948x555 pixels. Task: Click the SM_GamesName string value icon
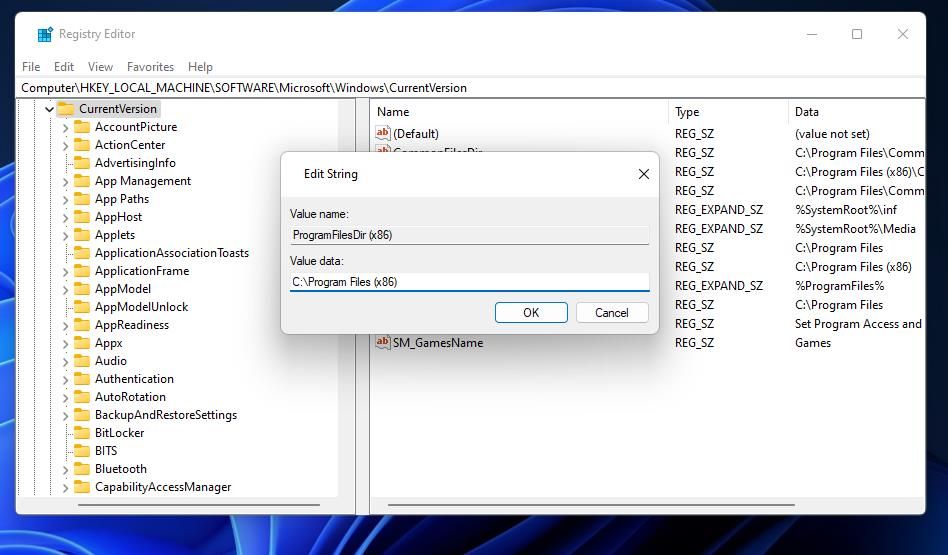coord(383,342)
